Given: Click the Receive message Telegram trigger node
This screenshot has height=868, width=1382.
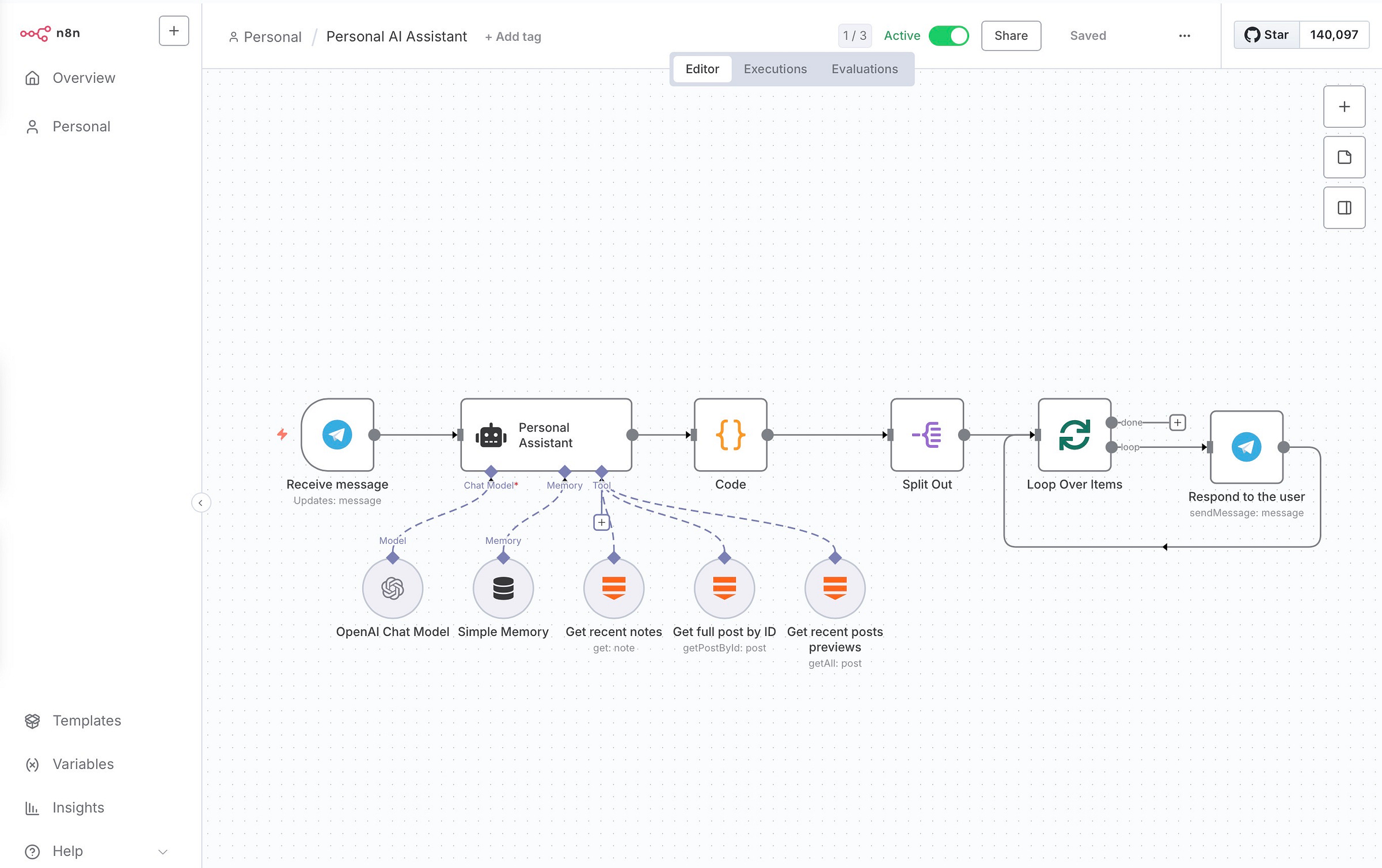Looking at the screenshot, I should (337, 435).
